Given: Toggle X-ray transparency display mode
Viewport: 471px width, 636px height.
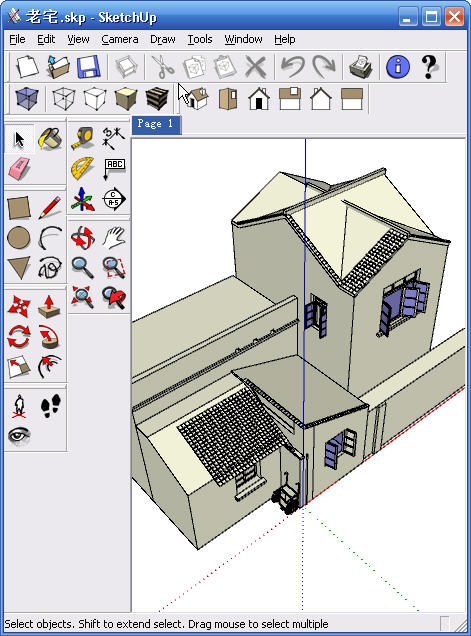Looking at the screenshot, I should [27, 99].
